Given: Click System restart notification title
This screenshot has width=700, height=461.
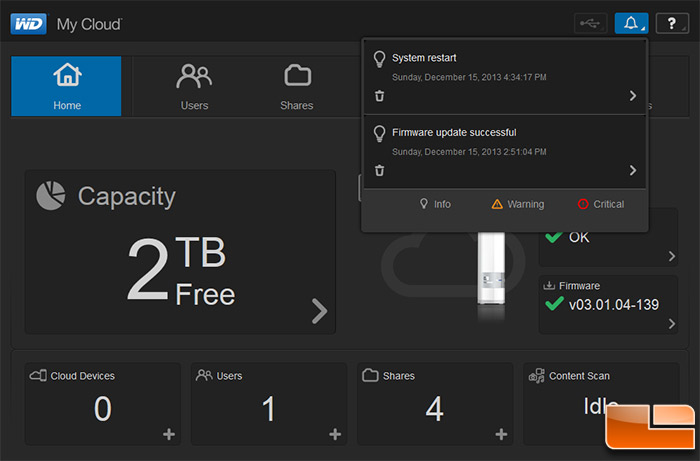Looking at the screenshot, I should (x=424, y=58).
